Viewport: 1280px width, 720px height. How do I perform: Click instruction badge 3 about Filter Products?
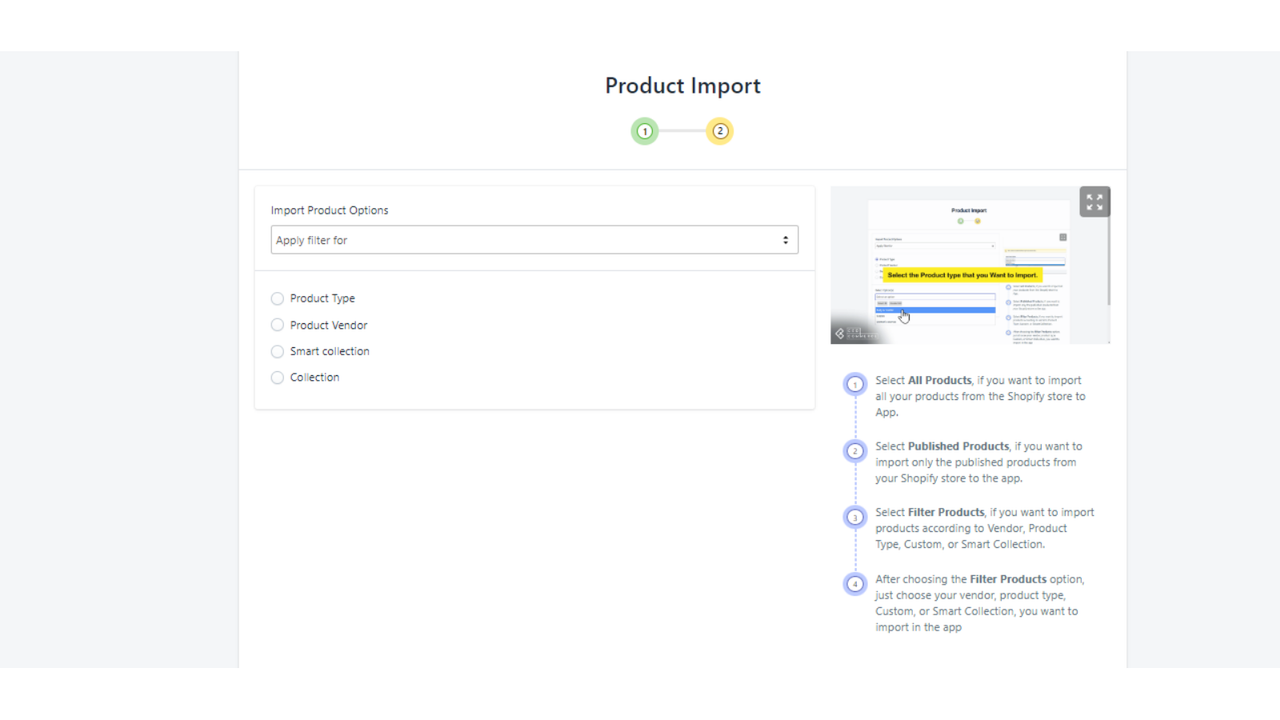coord(855,517)
